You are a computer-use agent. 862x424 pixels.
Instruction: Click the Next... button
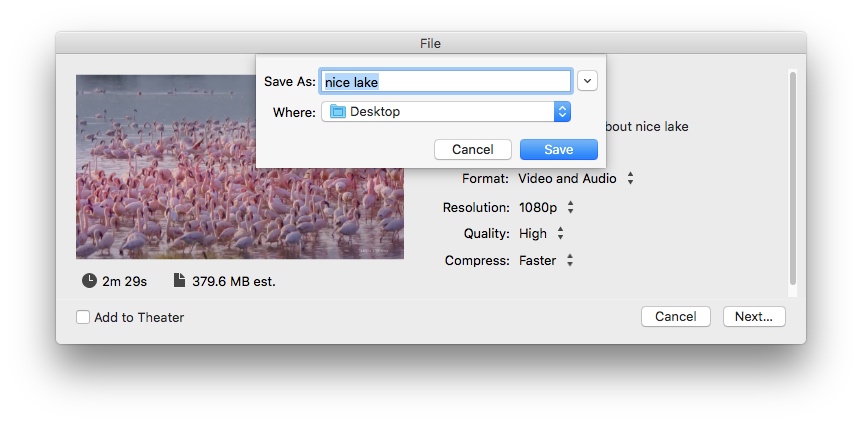pyautogui.click(x=753, y=316)
